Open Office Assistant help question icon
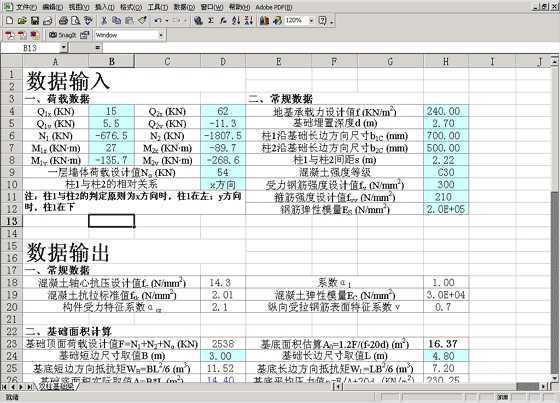Screen dimensions: 560x403 (x=322, y=20)
